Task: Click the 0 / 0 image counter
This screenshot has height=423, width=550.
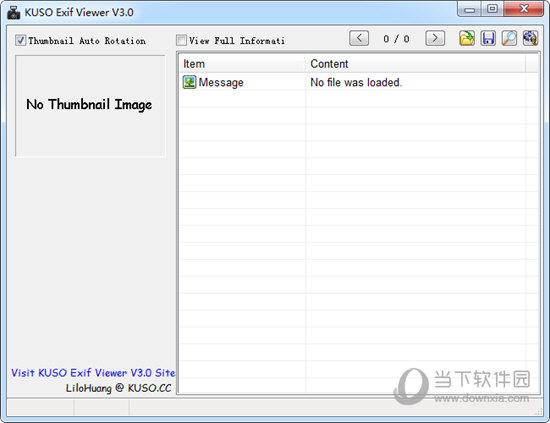Action: pyautogui.click(x=396, y=39)
